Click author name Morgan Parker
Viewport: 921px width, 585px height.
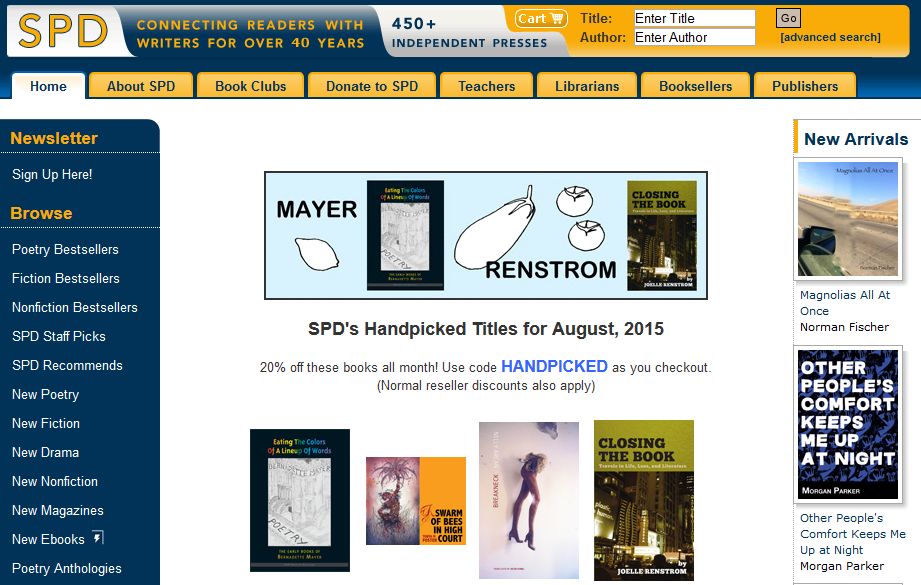(842, 566)
